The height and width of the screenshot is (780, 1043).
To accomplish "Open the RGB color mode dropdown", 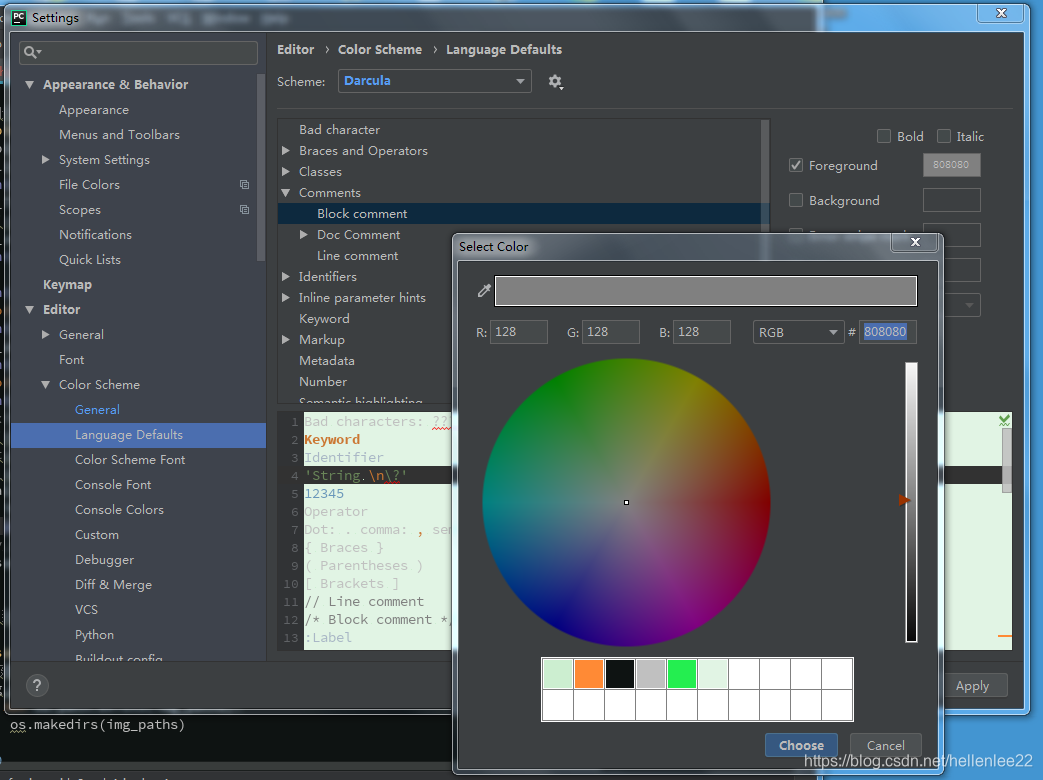I will (x=798, y=332).
